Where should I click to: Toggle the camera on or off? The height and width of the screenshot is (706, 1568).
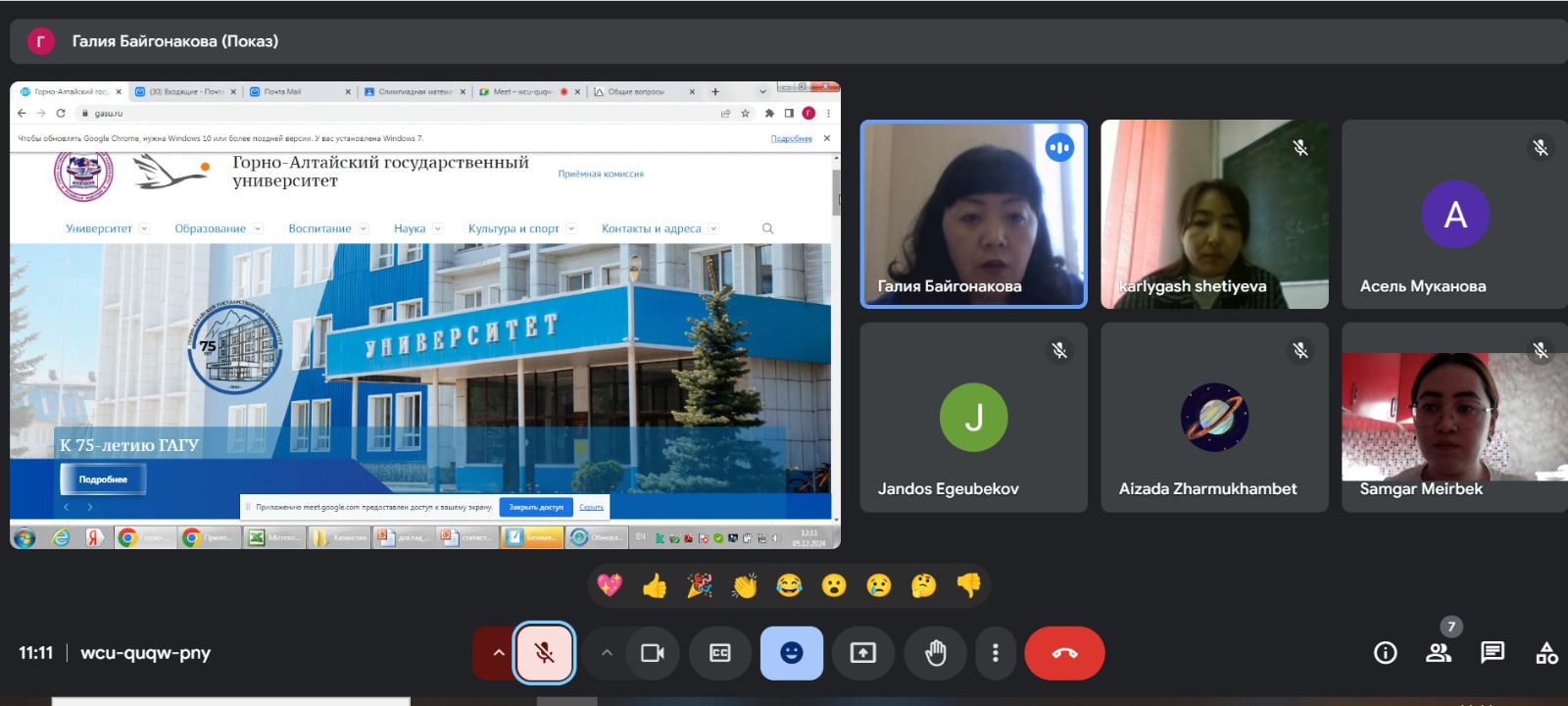pos(652,653)
